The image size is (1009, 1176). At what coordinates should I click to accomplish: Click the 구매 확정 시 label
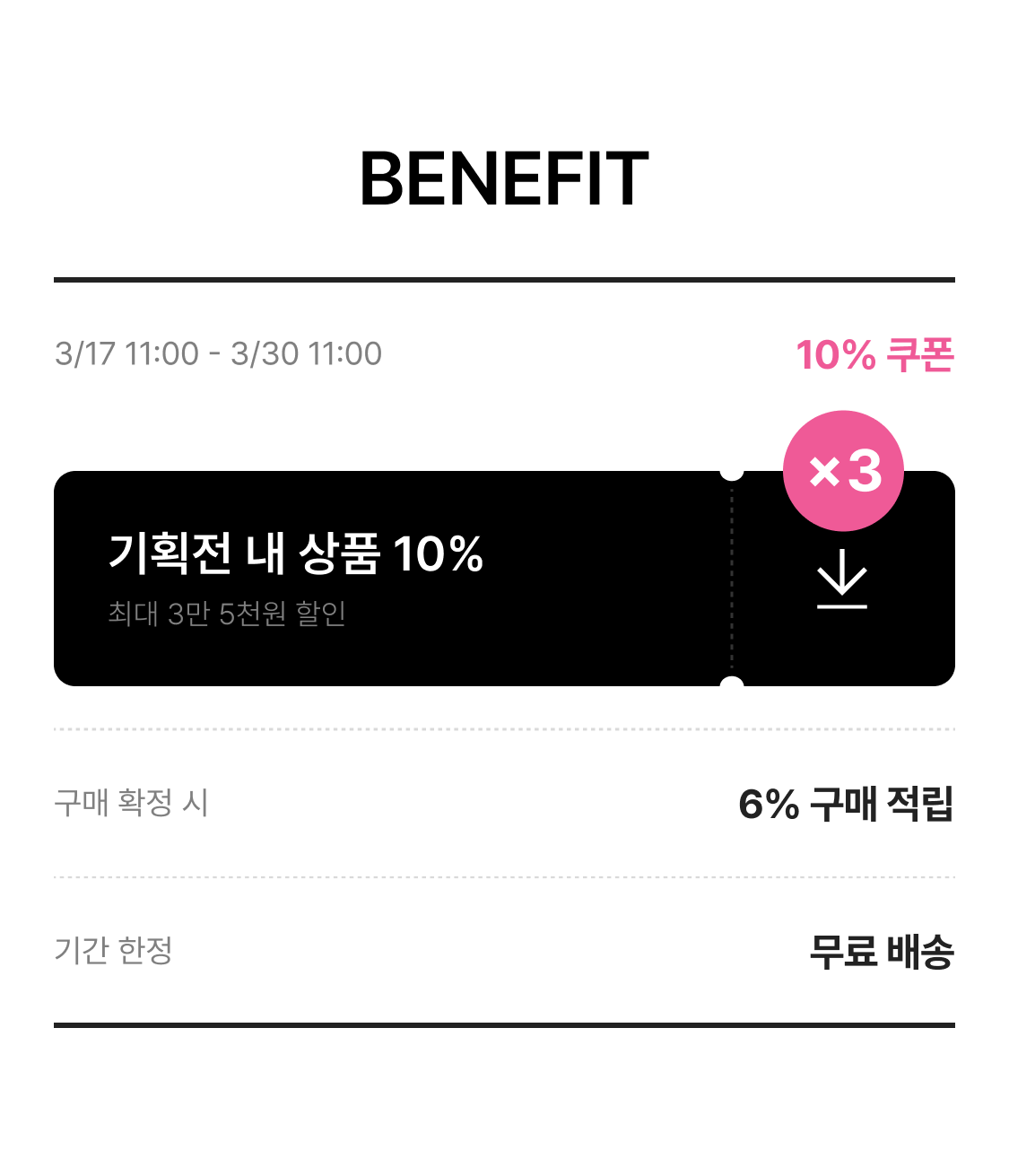[131, 802]
